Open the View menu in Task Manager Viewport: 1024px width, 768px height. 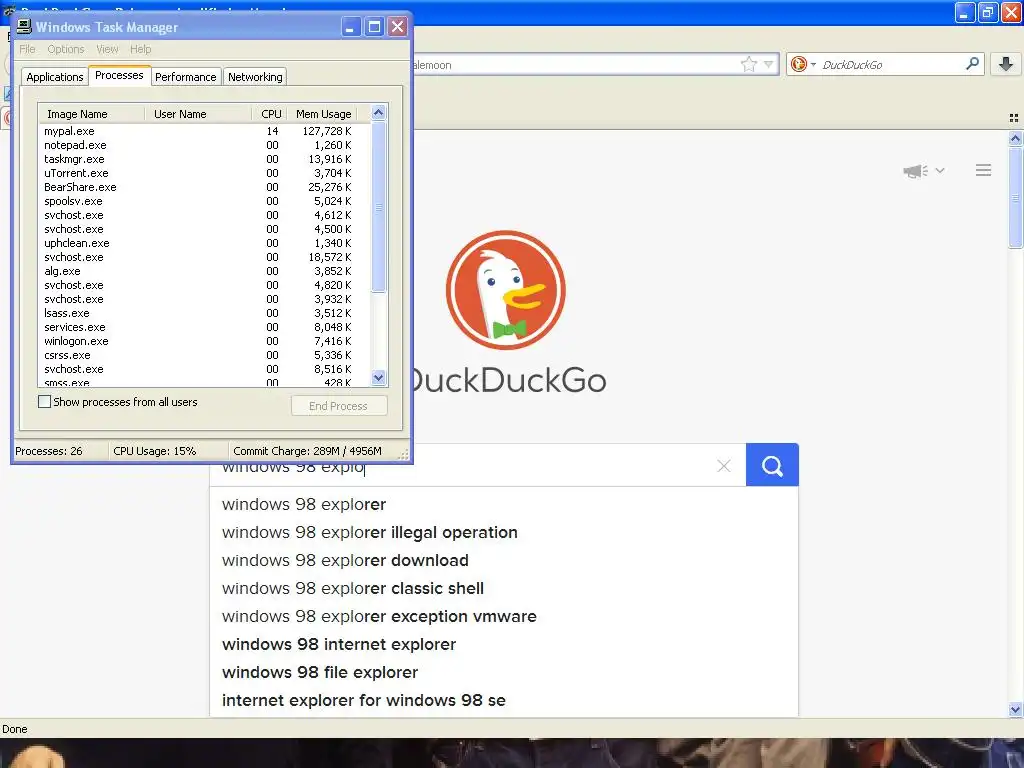(x=107, y=49)
